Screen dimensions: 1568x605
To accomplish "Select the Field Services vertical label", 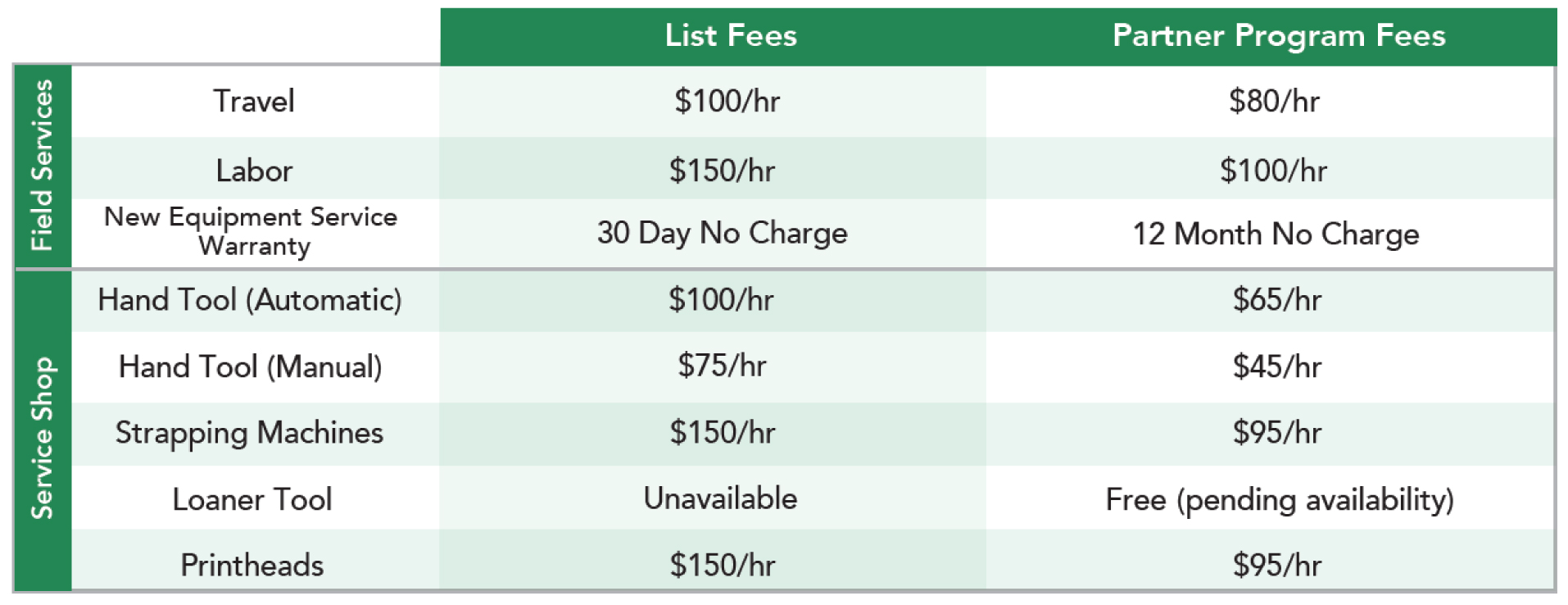I will pos(42,165).
